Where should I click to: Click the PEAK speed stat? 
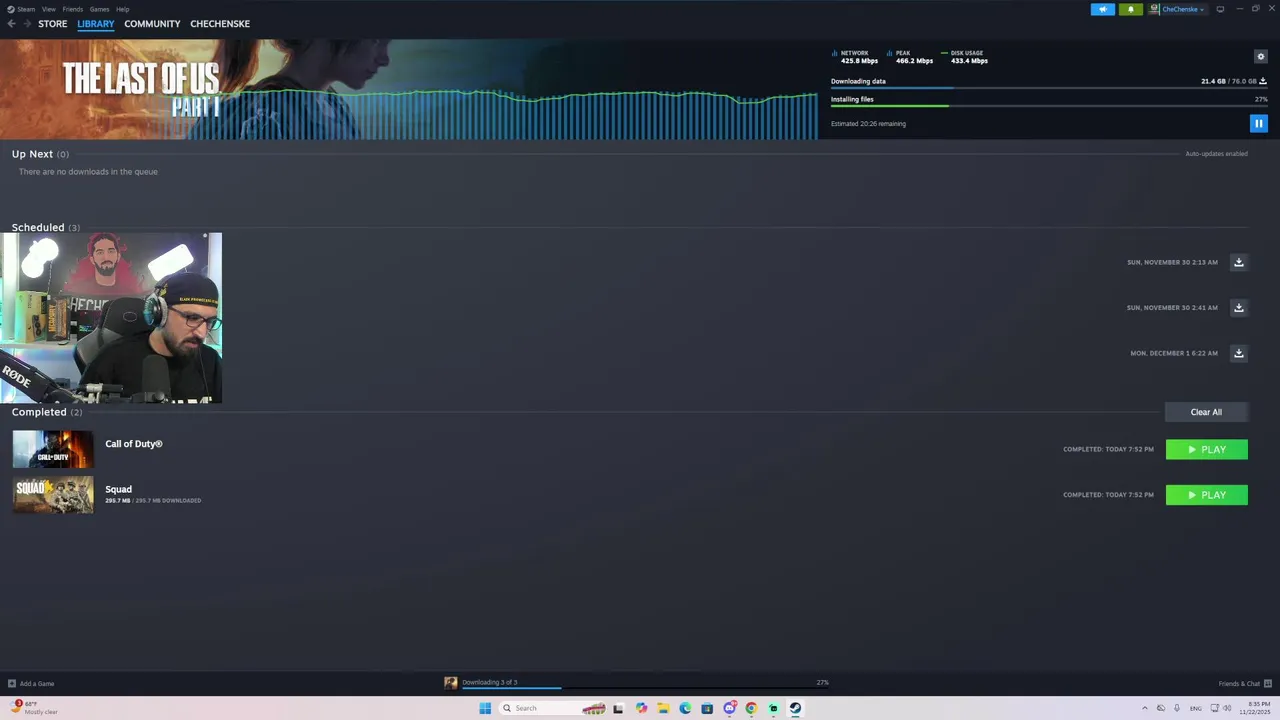pyautogui.click(x=911, y=57)
